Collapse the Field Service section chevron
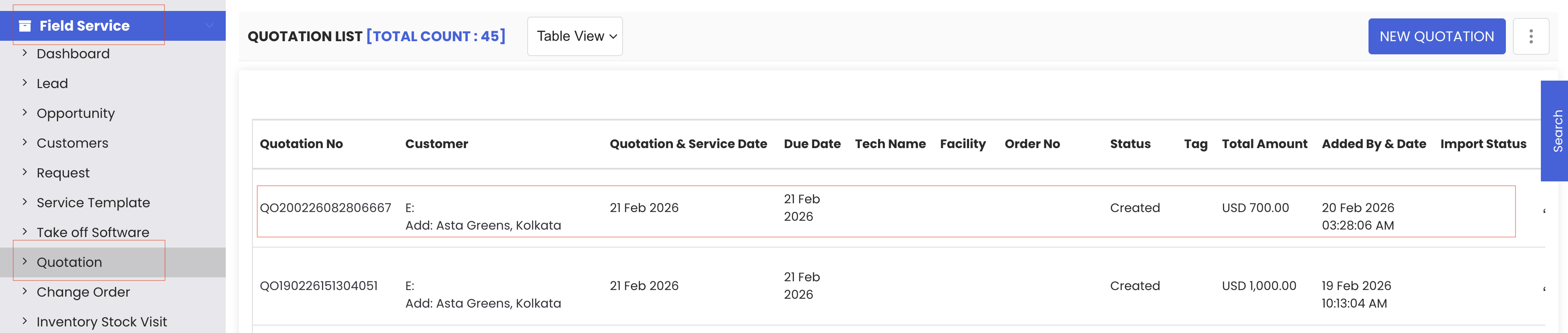The image size is (1568, 333). (210, 25)
